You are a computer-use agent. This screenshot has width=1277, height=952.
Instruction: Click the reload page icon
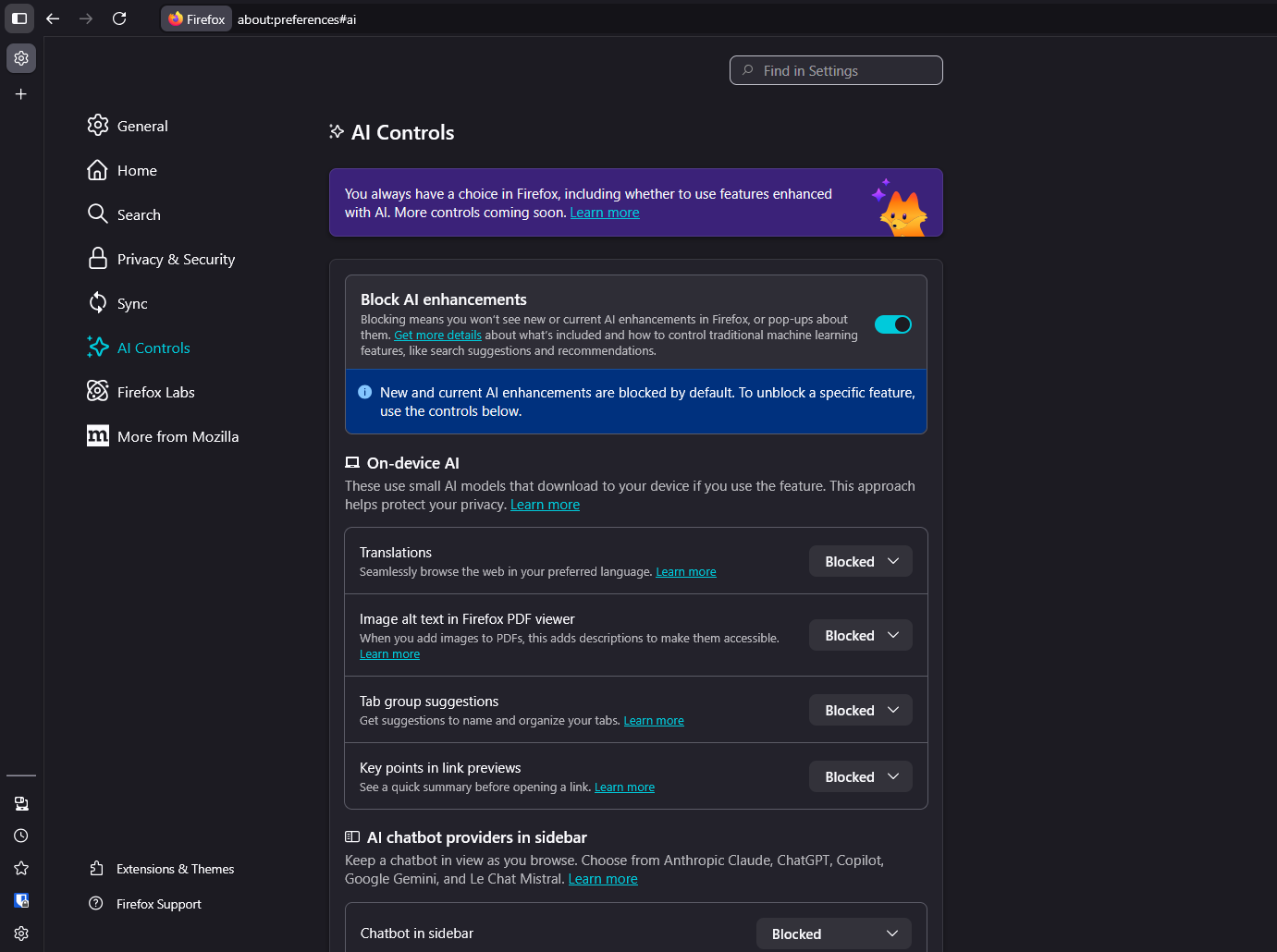[119, 18]
